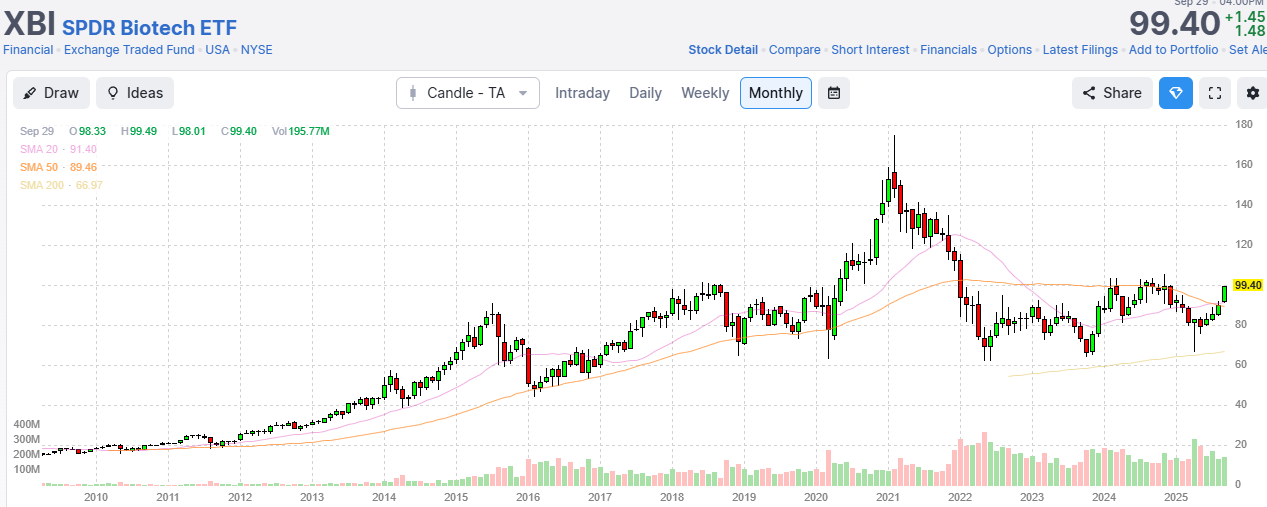The height and width of the screenshot is (507, 1267).
Task: Switch to Weekly timeframe
Action: pos(705,93)
